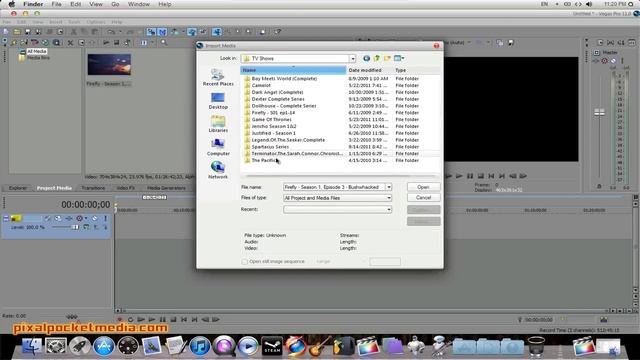Adjust the Master volume fader
640x360 pixels.
click(599, 112)
